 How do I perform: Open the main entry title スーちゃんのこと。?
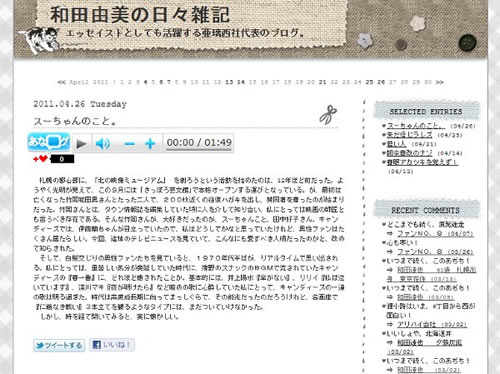[x=75, y=121]
